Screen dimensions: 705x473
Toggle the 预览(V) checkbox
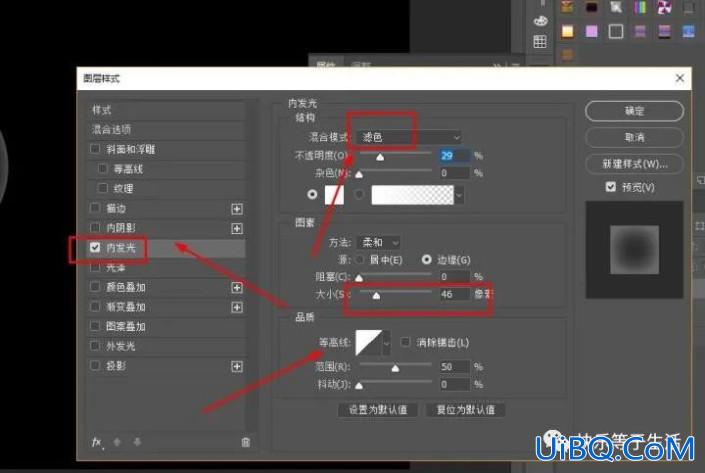[611, 187]
